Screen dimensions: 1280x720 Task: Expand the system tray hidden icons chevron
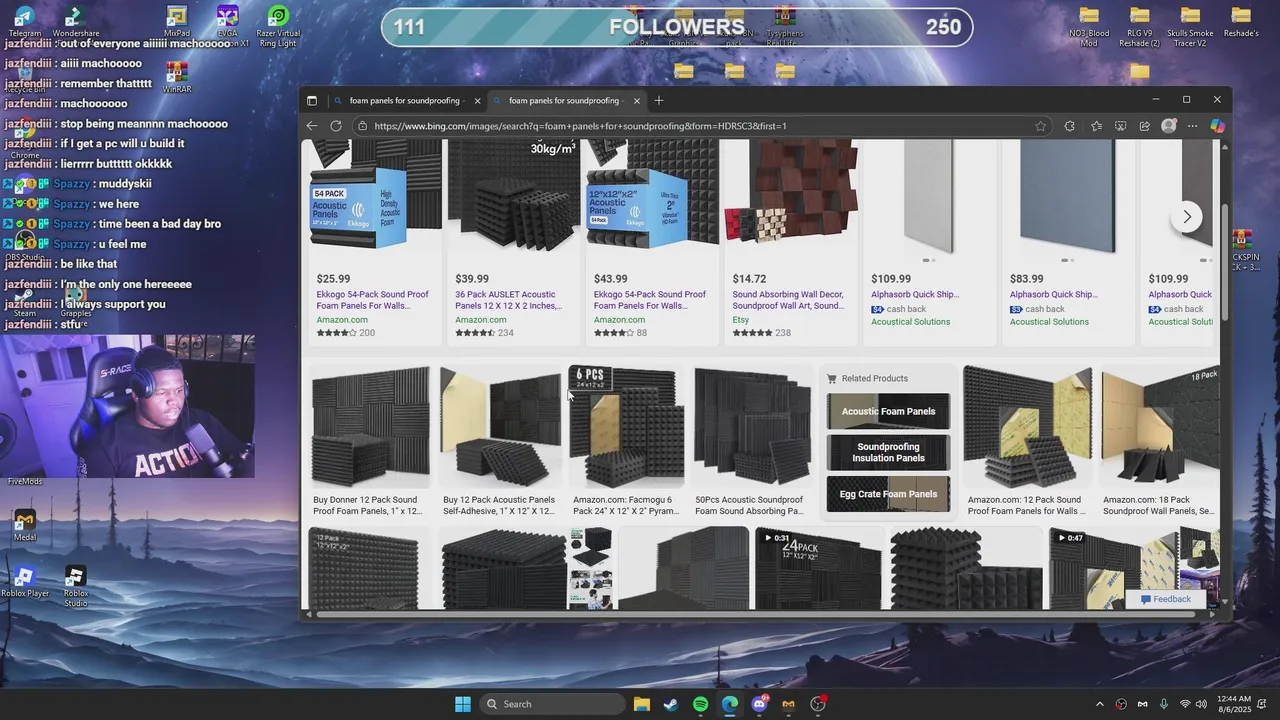tap(1100, 704)
